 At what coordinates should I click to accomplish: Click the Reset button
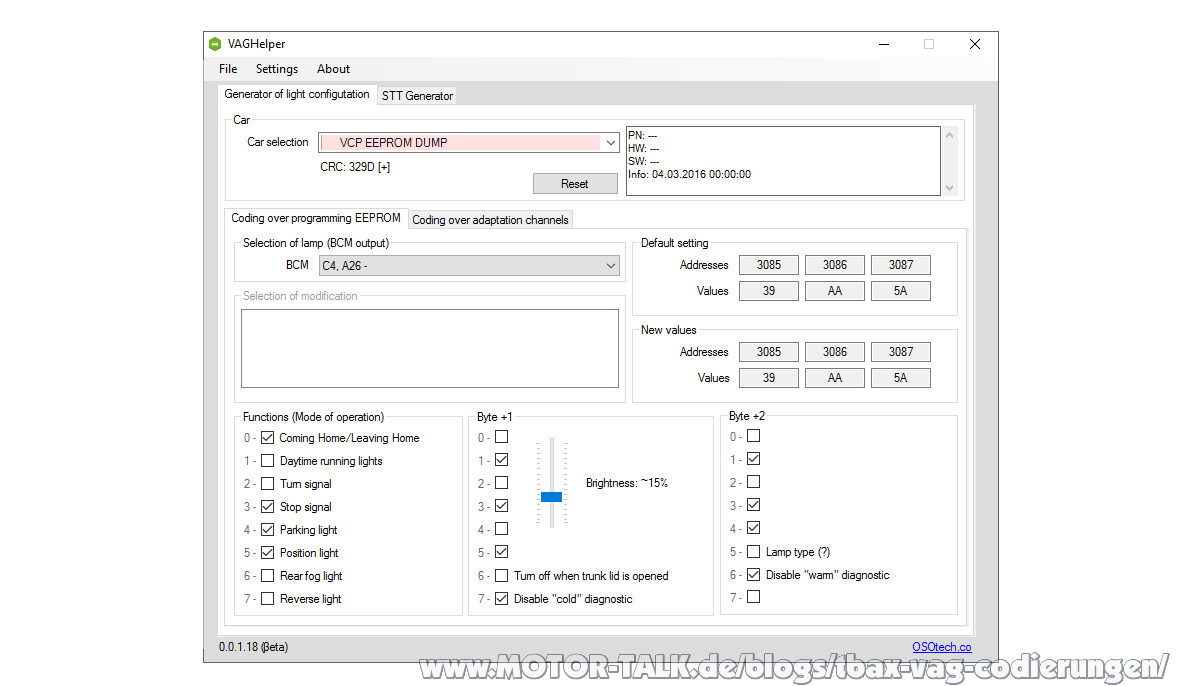point(575,184)
